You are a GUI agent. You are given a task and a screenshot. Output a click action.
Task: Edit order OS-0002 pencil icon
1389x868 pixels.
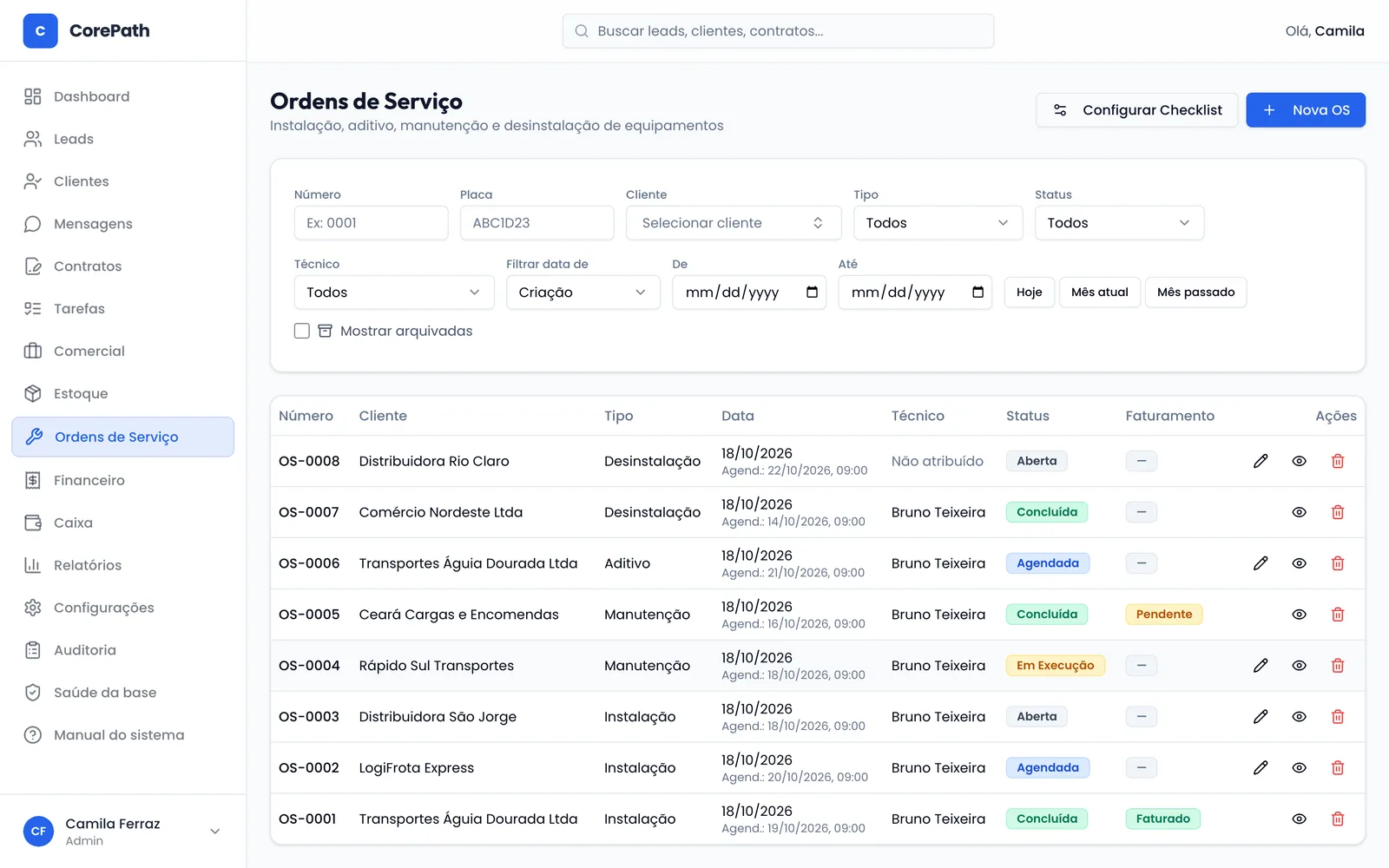click(1261, 768)
